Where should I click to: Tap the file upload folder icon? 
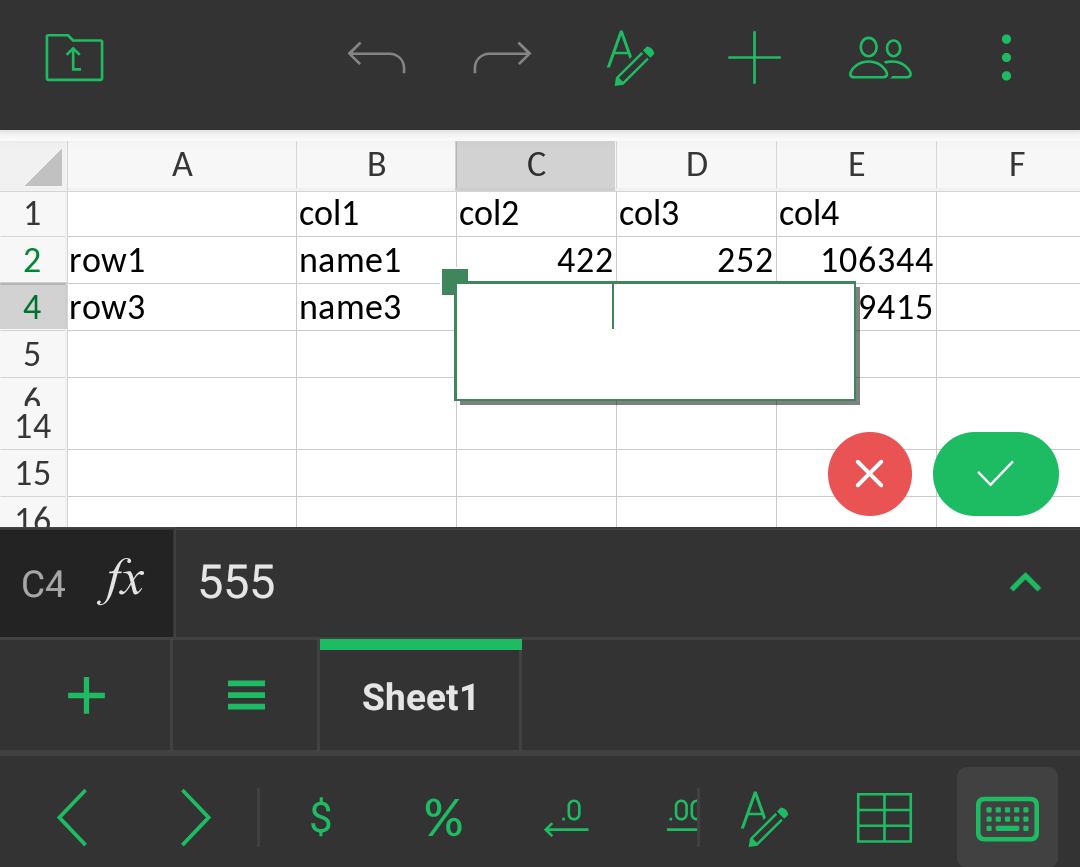(75, 58)
